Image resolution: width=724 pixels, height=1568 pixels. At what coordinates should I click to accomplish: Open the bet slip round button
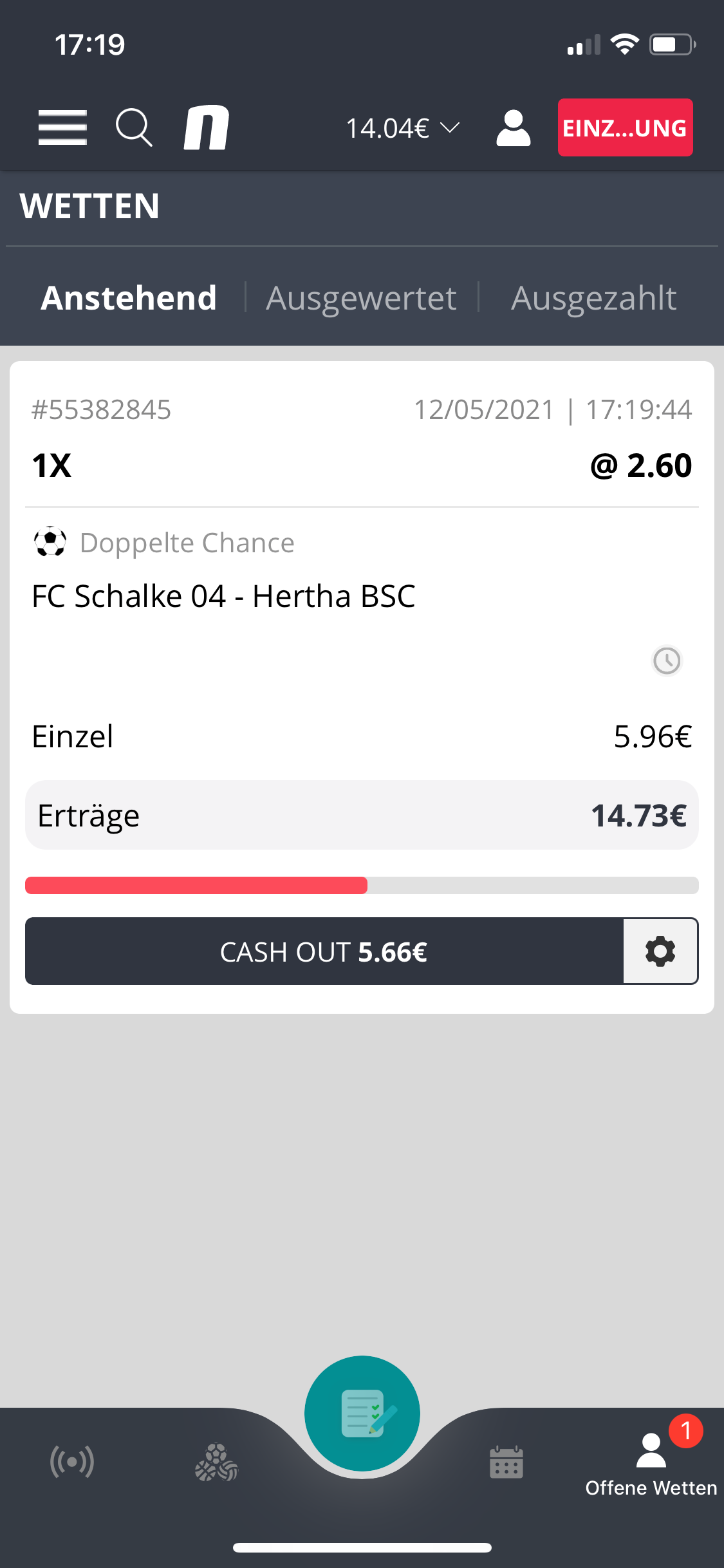(362, 1414)
